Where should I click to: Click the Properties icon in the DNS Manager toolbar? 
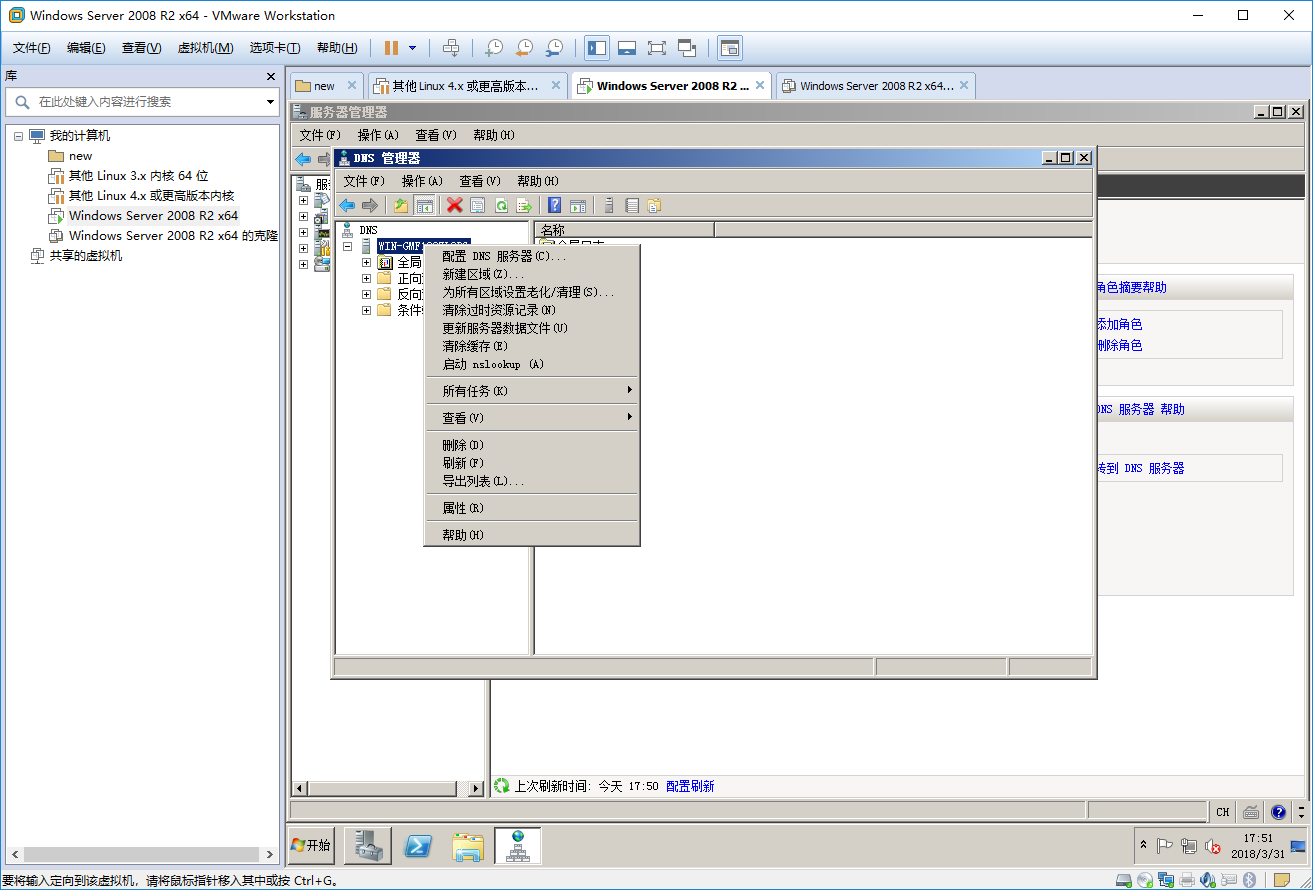point(477,205)
